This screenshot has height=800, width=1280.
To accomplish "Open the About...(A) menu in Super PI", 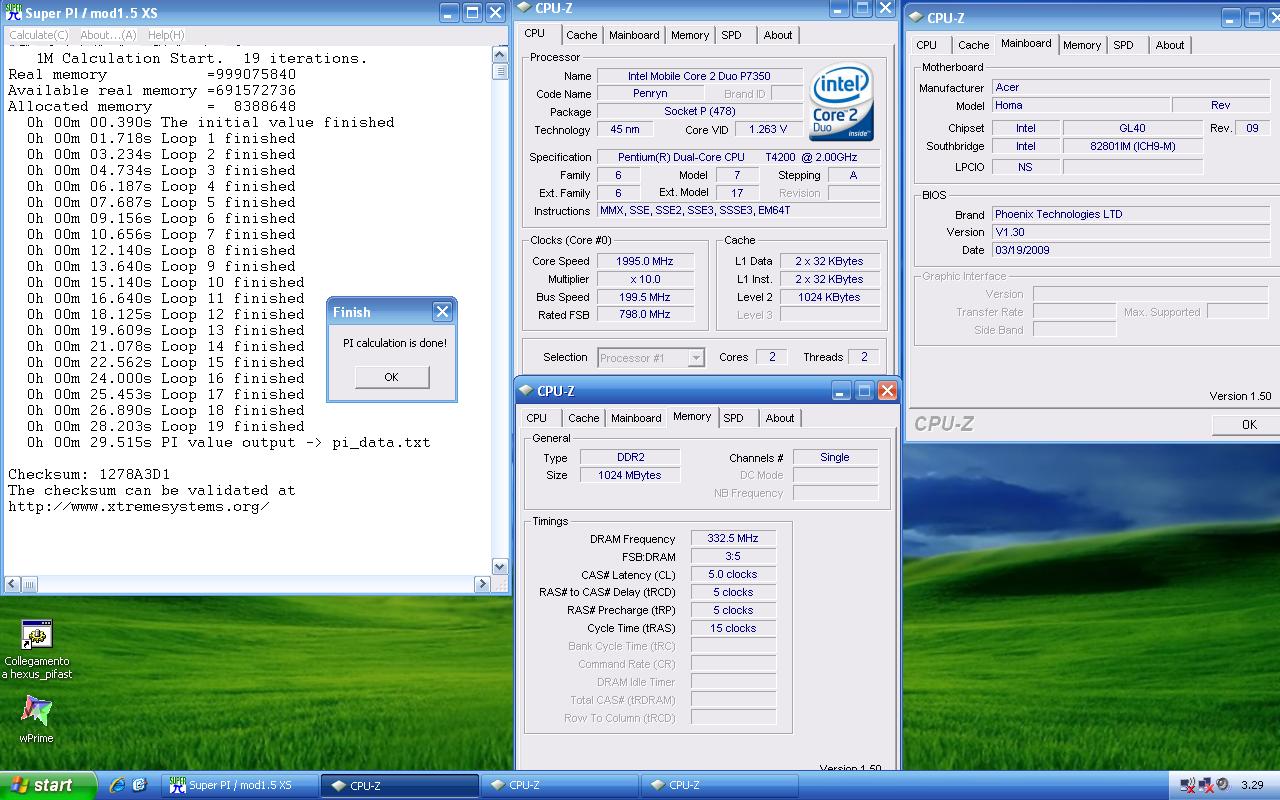I will (108, 35).
